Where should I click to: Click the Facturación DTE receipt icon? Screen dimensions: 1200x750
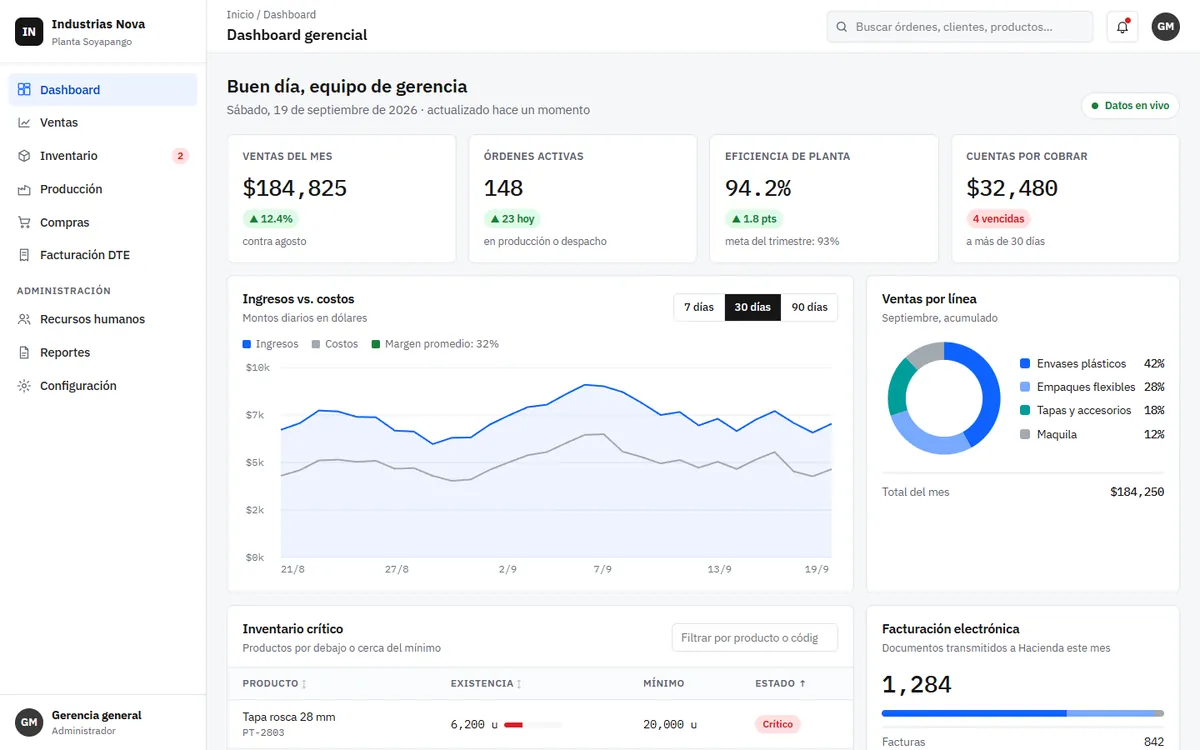tap(24, 255)
